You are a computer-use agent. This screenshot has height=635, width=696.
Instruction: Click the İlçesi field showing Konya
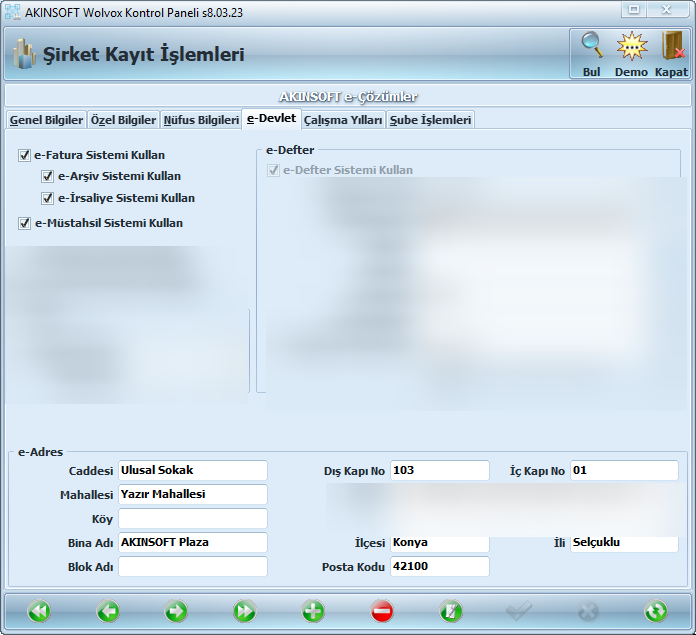point(440,543)
